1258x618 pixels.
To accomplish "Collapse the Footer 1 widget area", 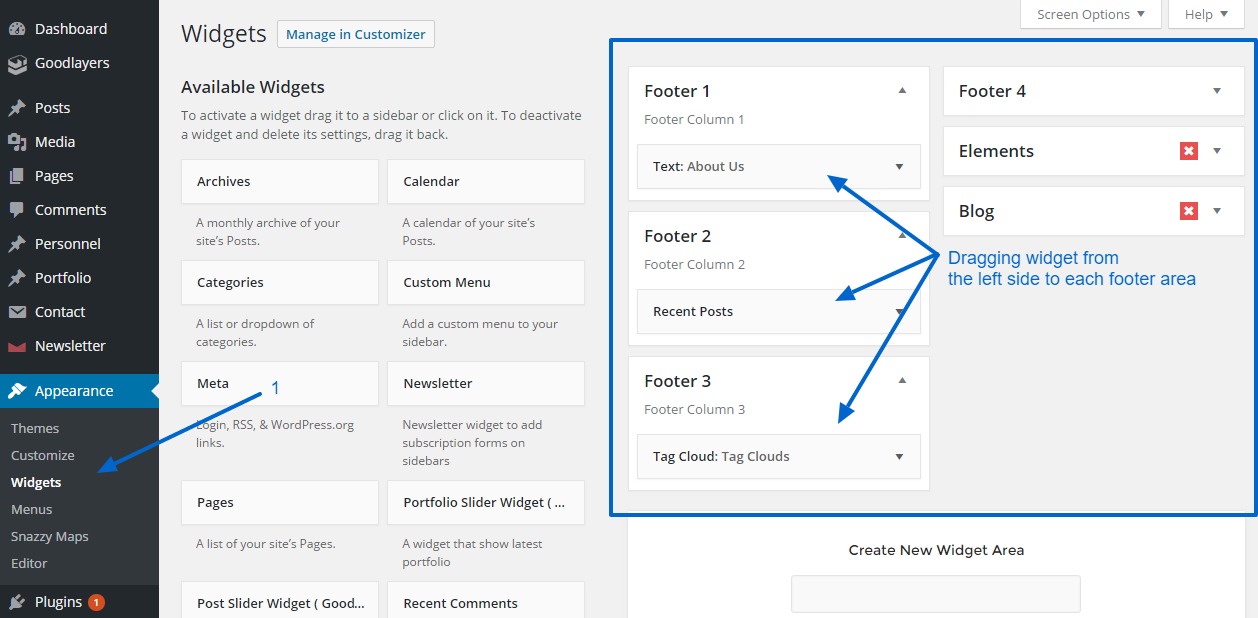I will pyautogui.click(x=902, y=91).
